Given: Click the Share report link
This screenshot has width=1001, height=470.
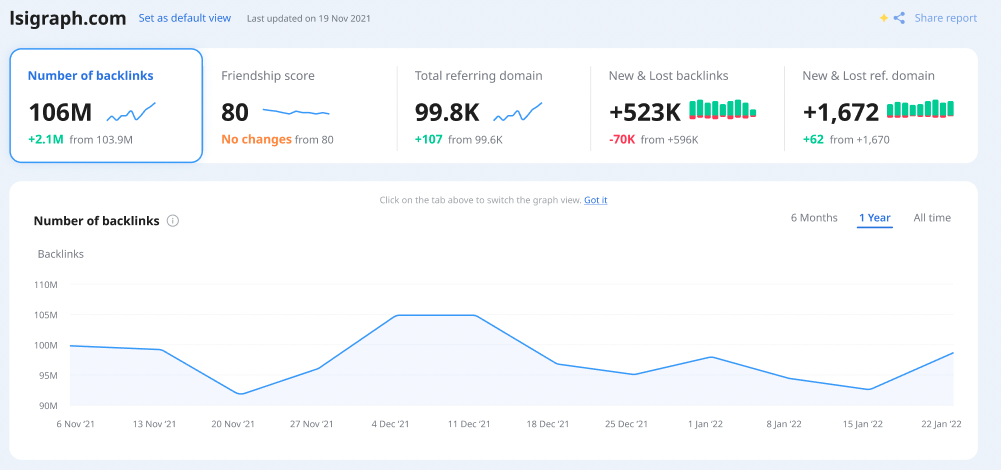Looking at the screenshot, I should [x=945, y=18].
